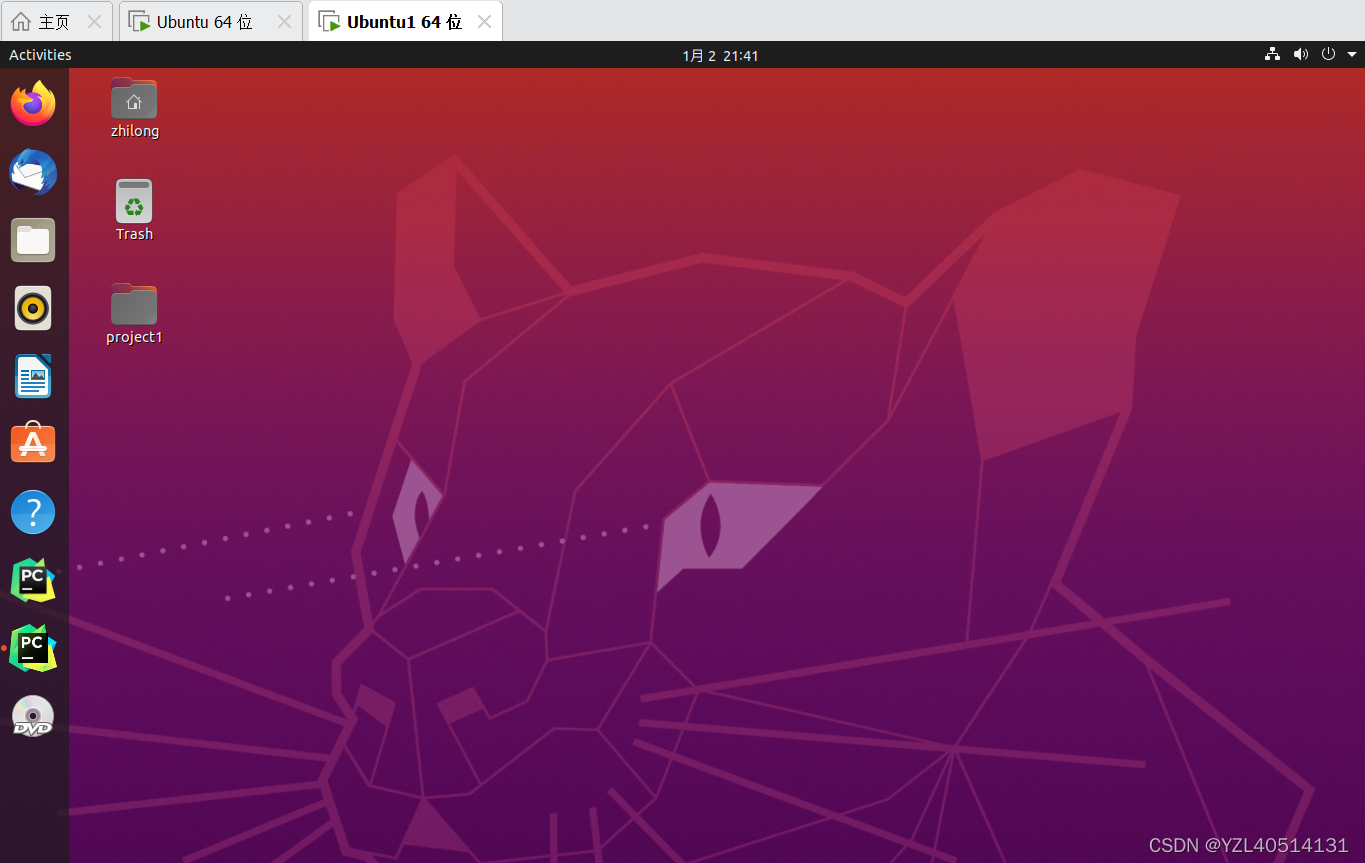Select the project1 folder on desktop

pos(134,314)
